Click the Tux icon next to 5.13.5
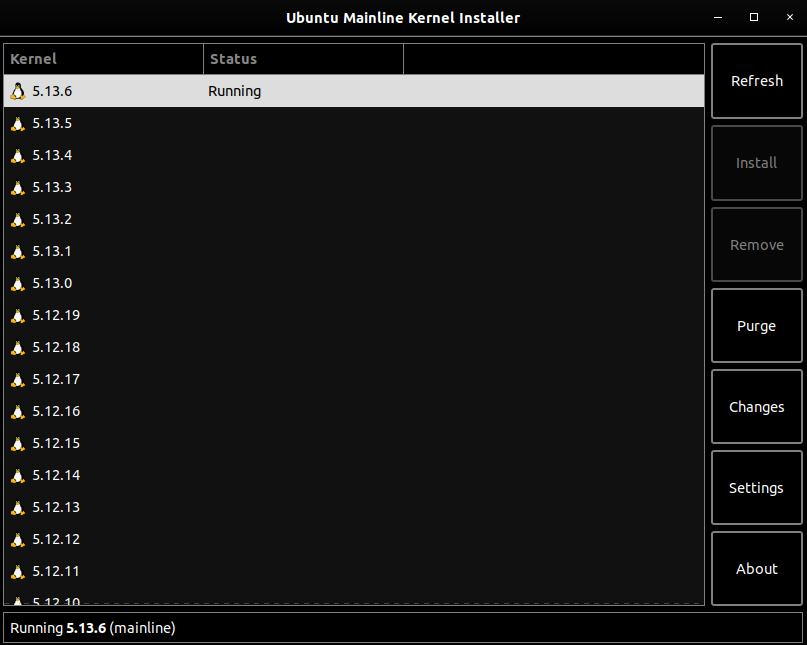 pyautogui.click(x=18, y=124)
